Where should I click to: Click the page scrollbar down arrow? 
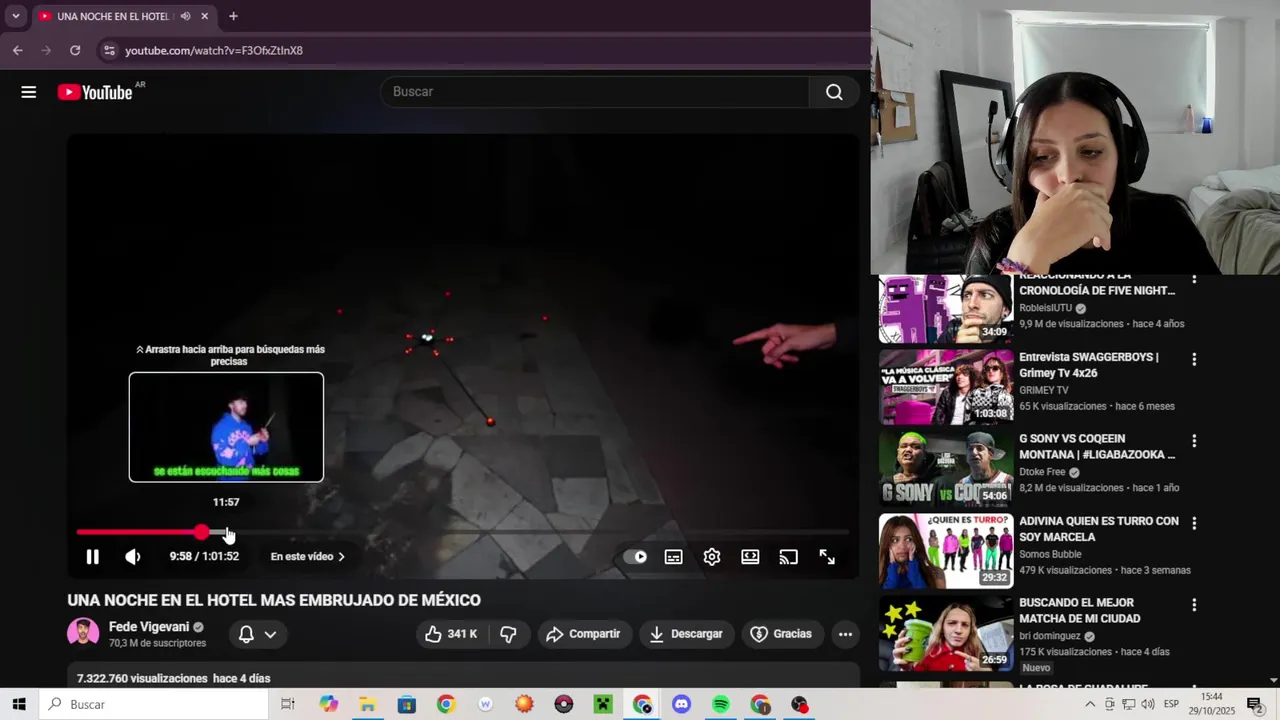pyautogui.click(x=1273, y=680)
